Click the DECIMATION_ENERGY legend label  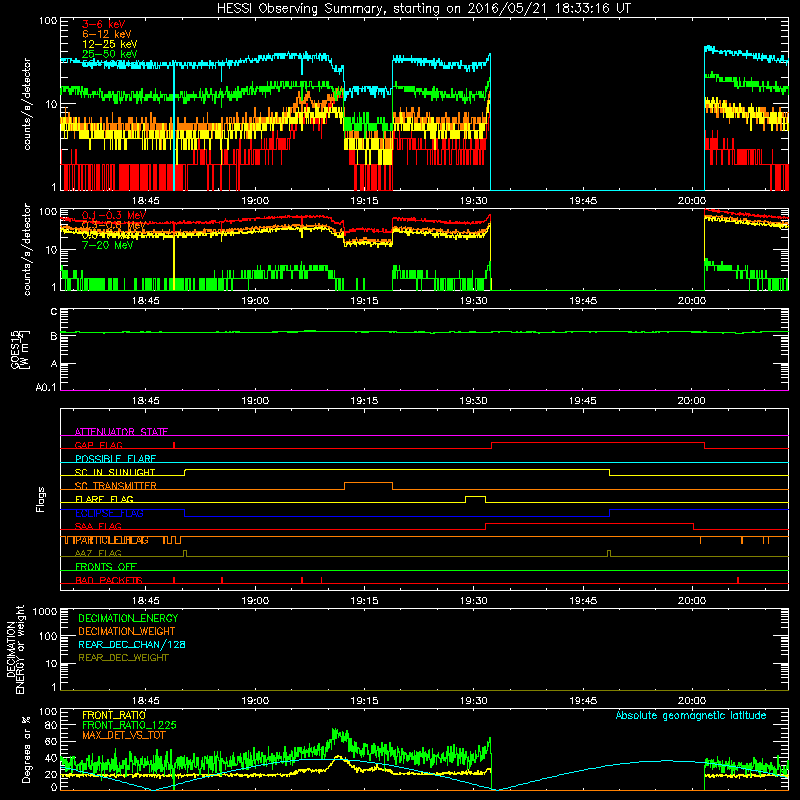click(x=128, y=618)
